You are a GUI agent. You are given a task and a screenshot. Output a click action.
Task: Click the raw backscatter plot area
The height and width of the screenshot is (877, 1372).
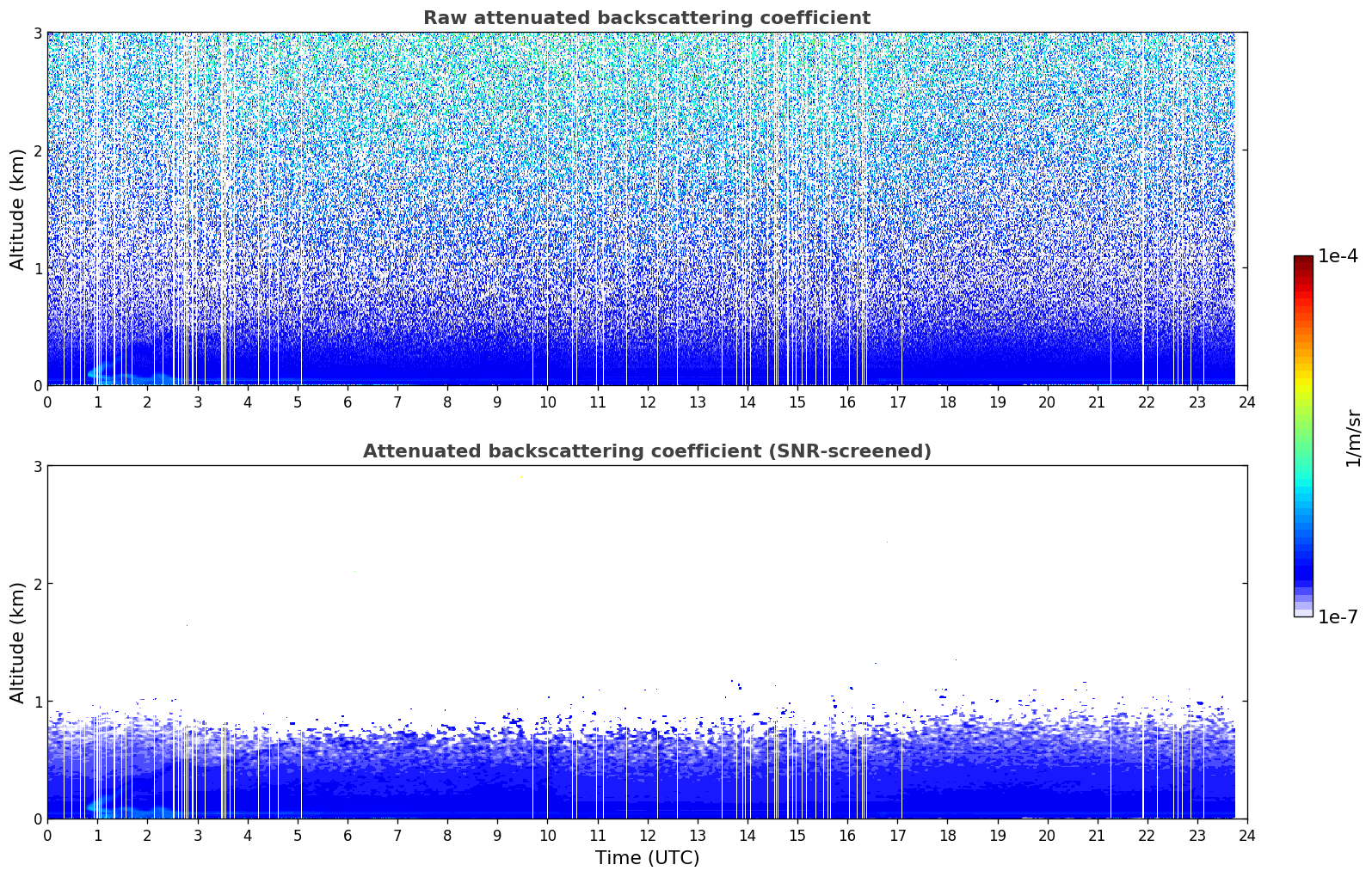(647, 209)
